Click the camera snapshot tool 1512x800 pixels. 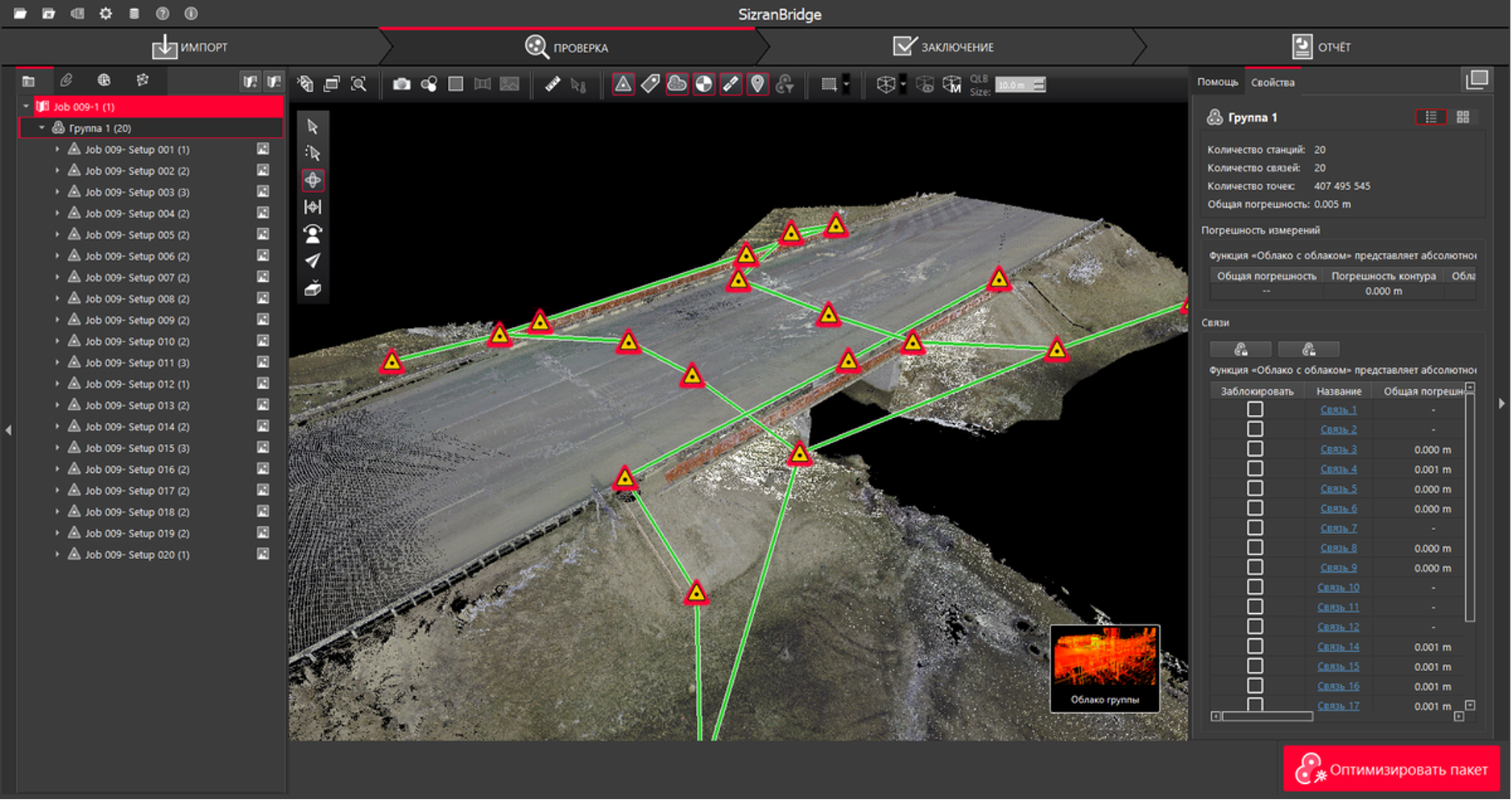pos(401,84)
